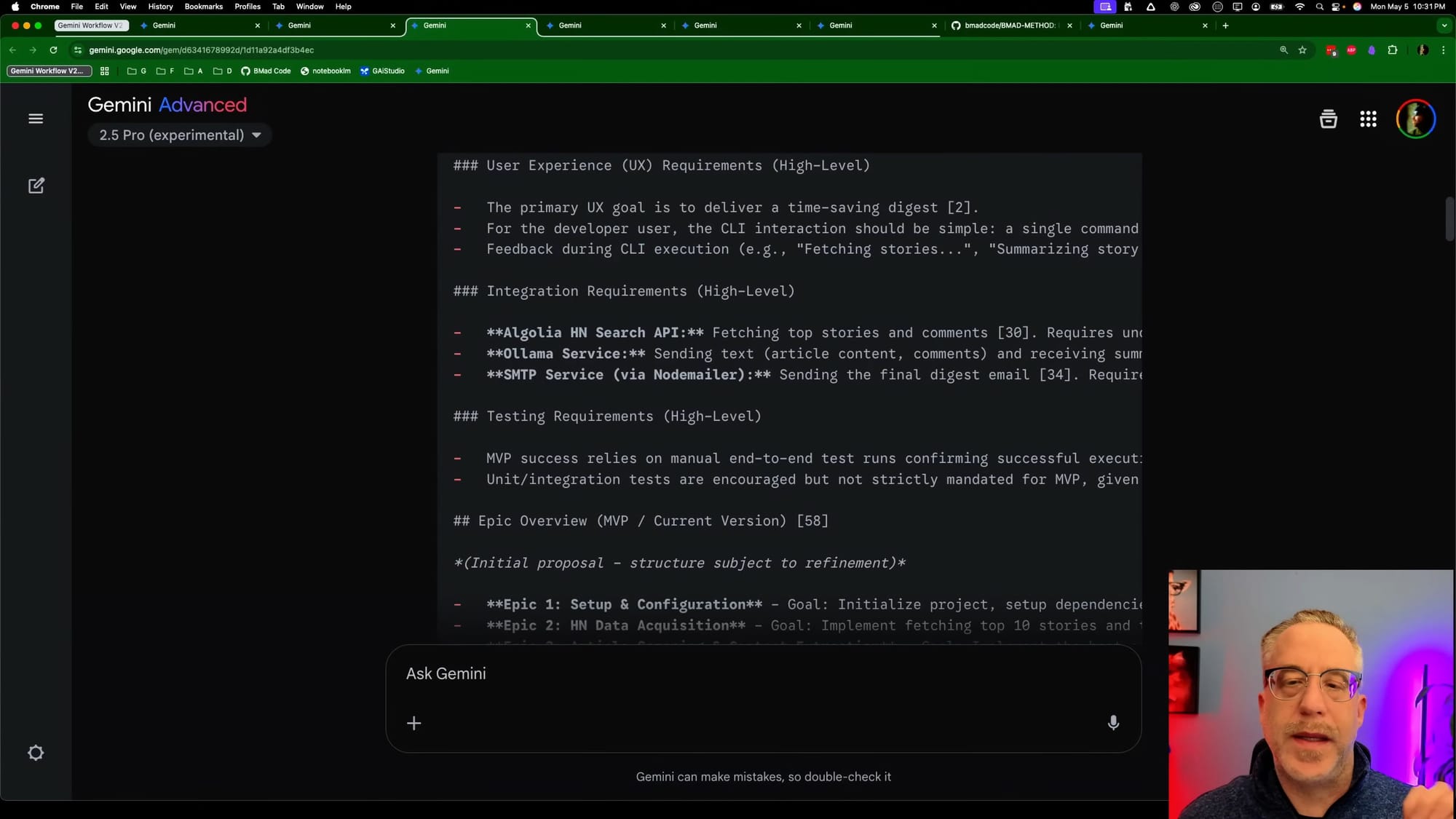Reload the page with the refresh icon
This screenshot has width=1456, height=819.
pos(53,50)
